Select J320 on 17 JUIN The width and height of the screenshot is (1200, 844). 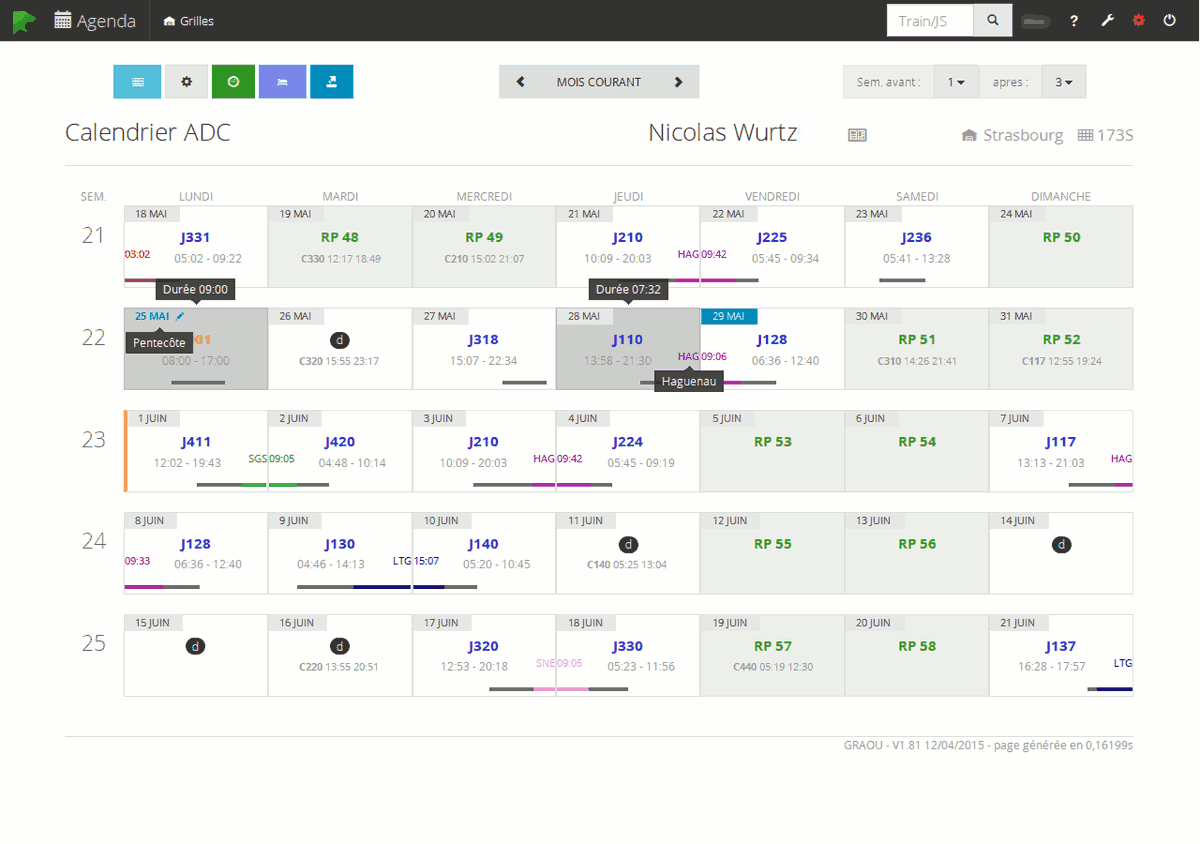pos(484,646)
